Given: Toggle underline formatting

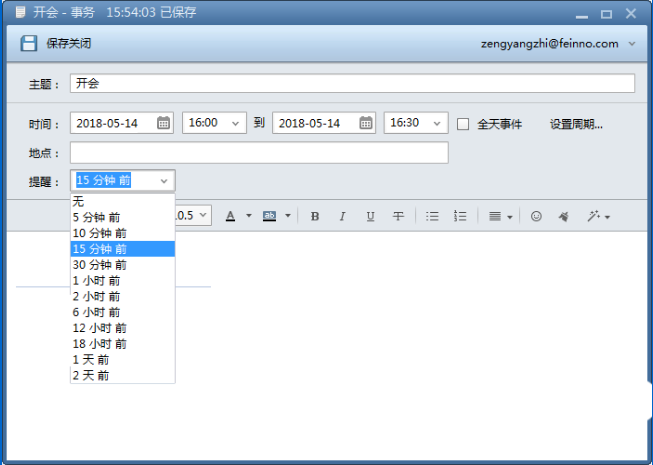Looking at the screenshot, I should tap(370, 216).
